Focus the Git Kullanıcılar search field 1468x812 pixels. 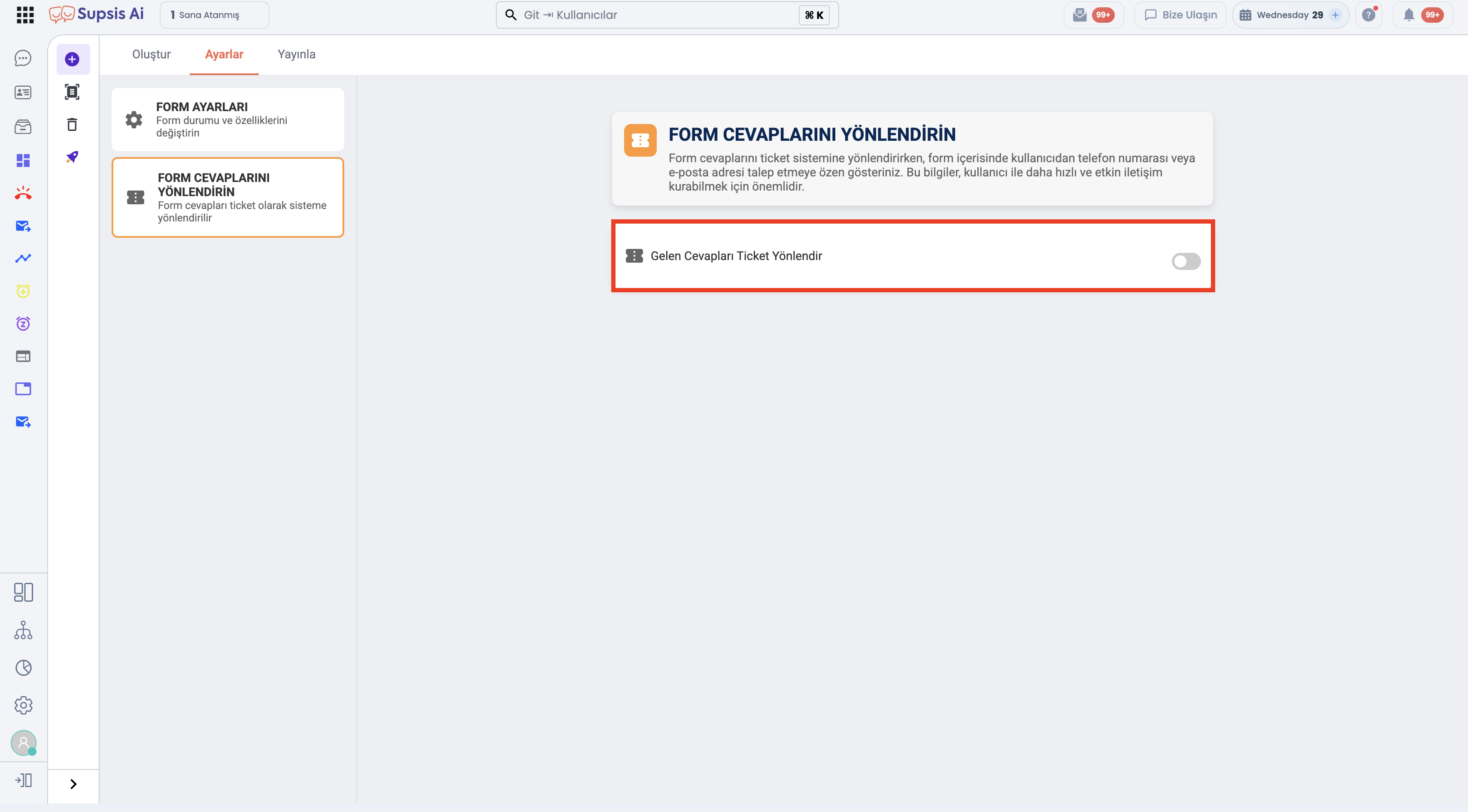click(667, 15)
